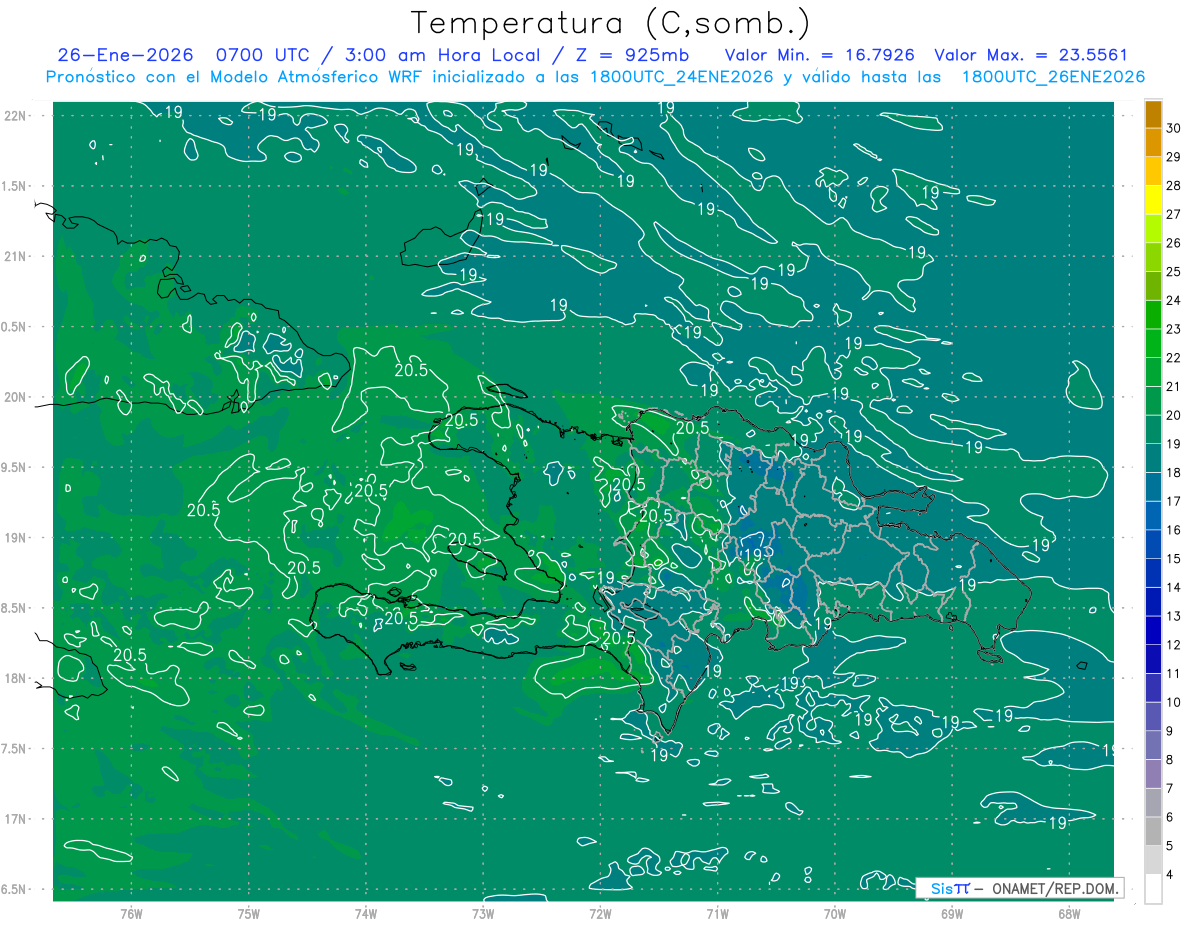Click the orange swatch between 28 and 29

coord(1153,171)
